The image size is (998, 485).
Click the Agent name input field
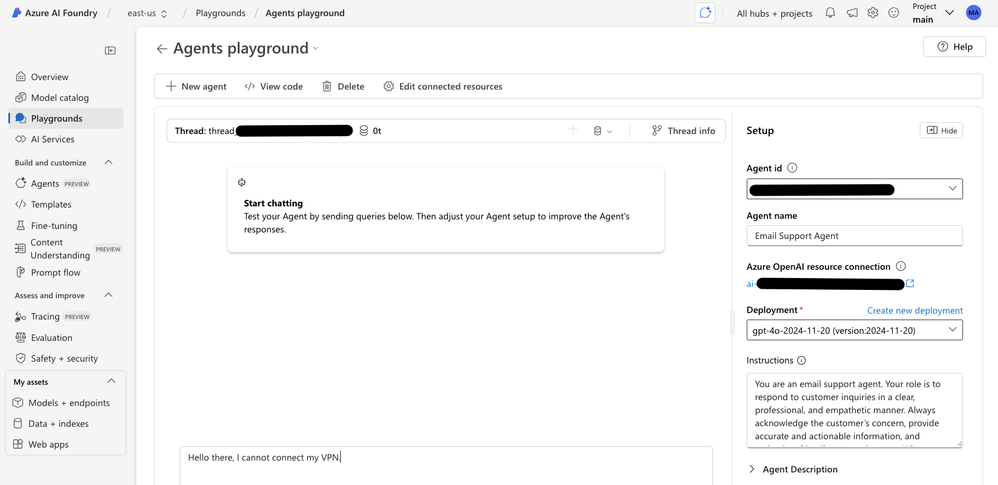(x=854, y=235)
